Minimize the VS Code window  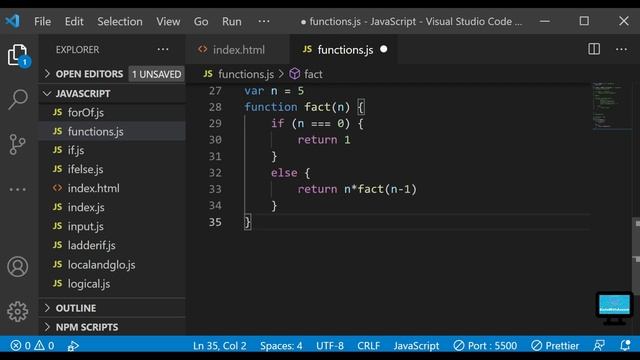(x=545, y=21)
